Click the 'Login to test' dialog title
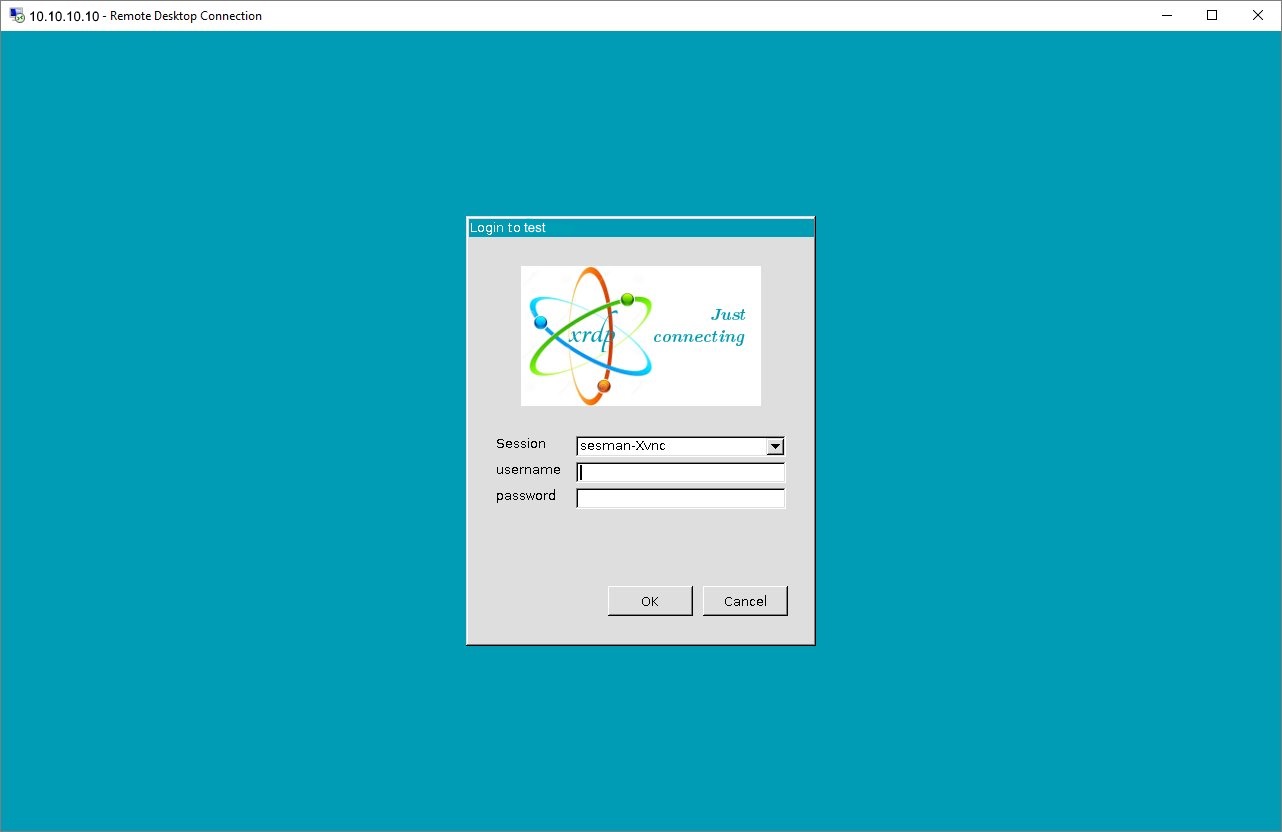This screenshot has width=1282, height=832. click(508, 228)
